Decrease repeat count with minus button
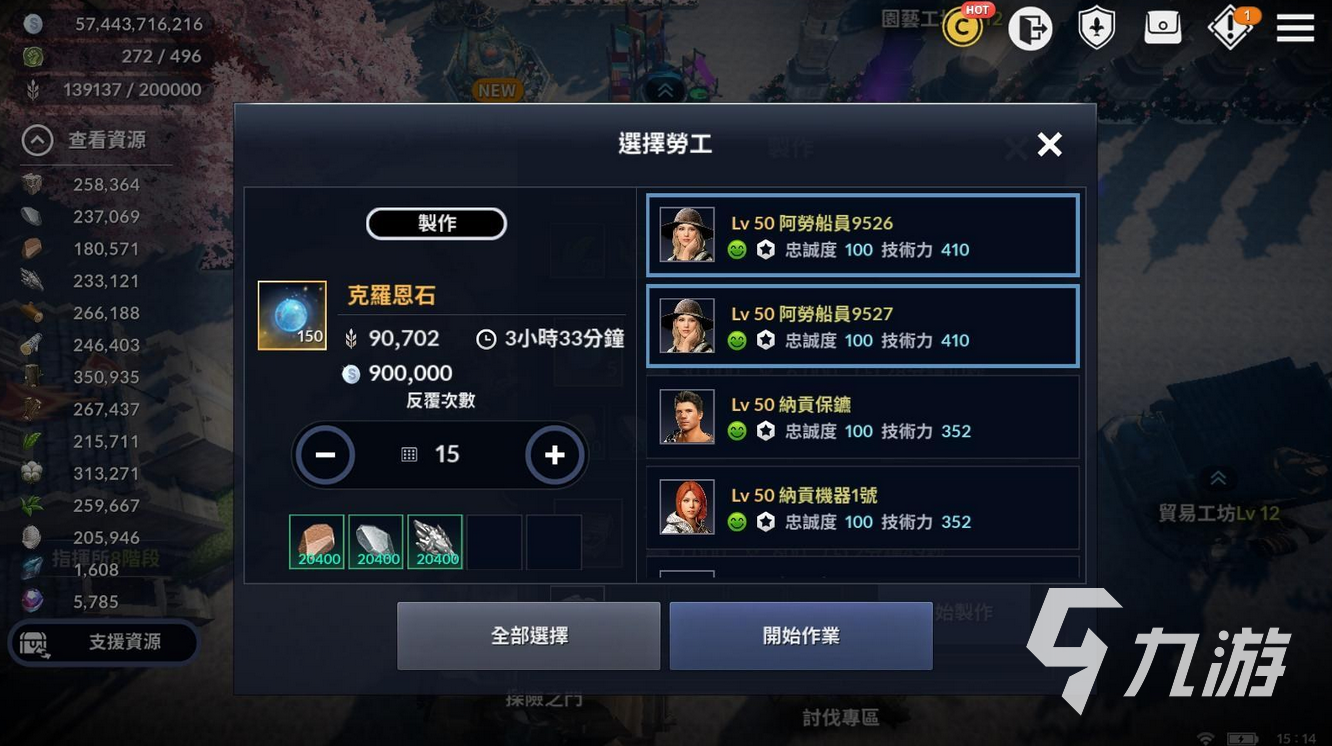This screenshot has width=1332, height=746. coord(325,455)
